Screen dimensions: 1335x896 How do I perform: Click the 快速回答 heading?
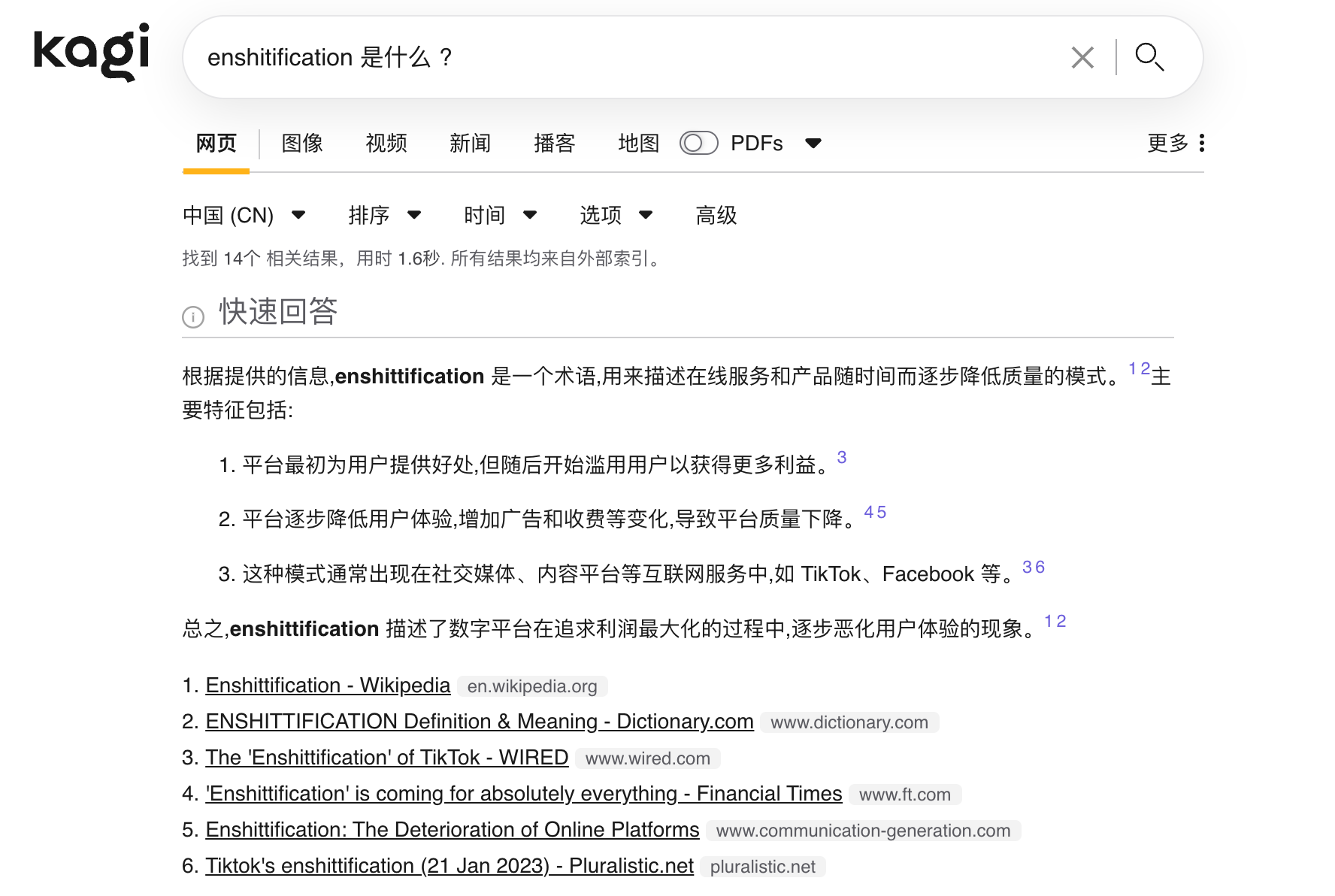pyautogui.click(x=278, y=311)
